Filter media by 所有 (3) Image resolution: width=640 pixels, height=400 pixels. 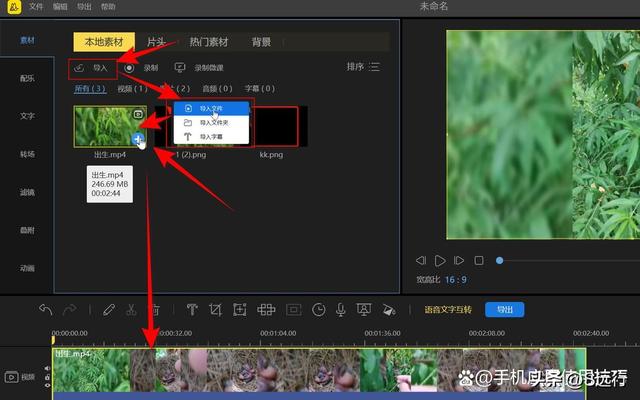90,89
